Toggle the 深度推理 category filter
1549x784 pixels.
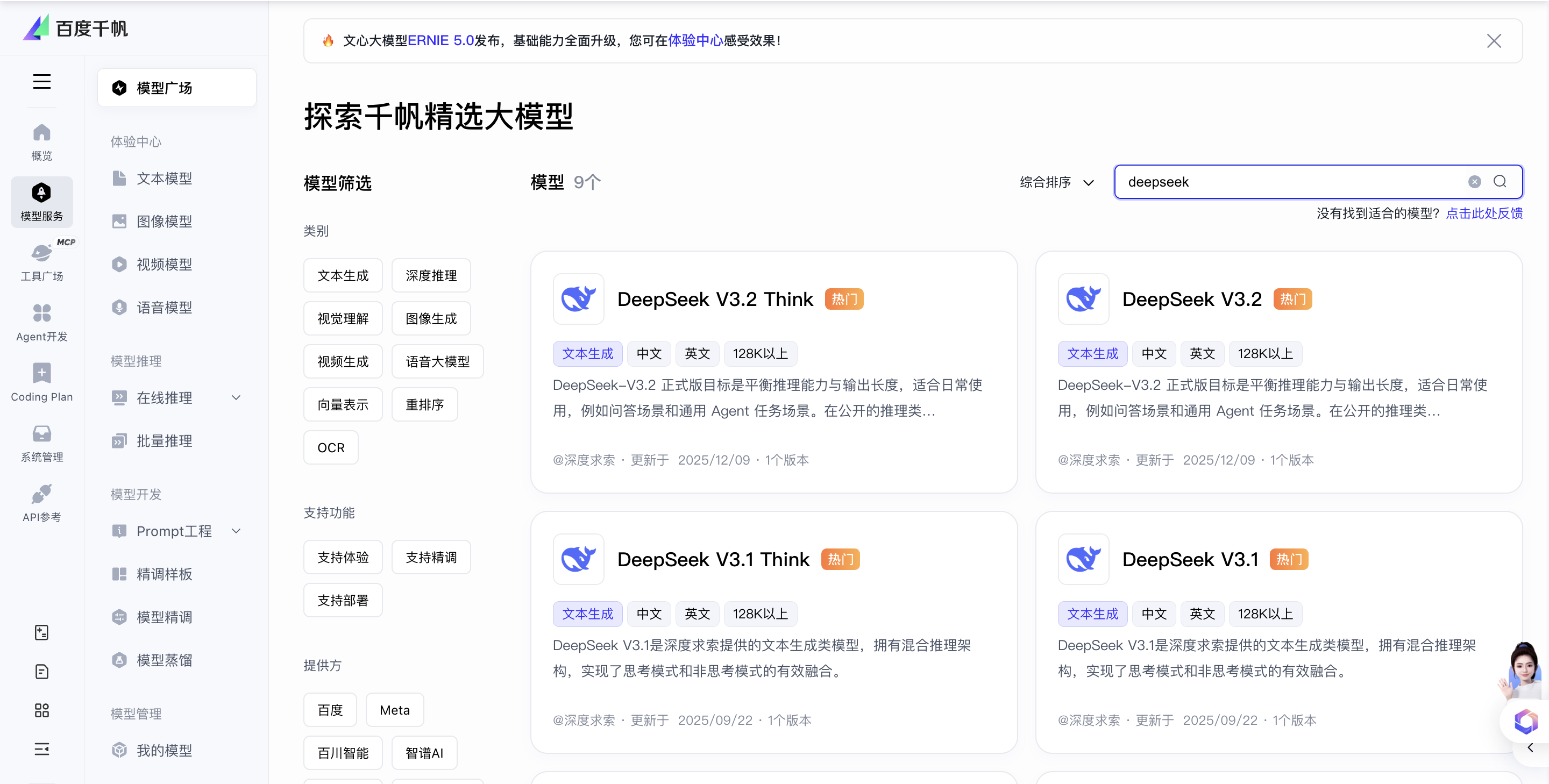[x=430, y=275]
